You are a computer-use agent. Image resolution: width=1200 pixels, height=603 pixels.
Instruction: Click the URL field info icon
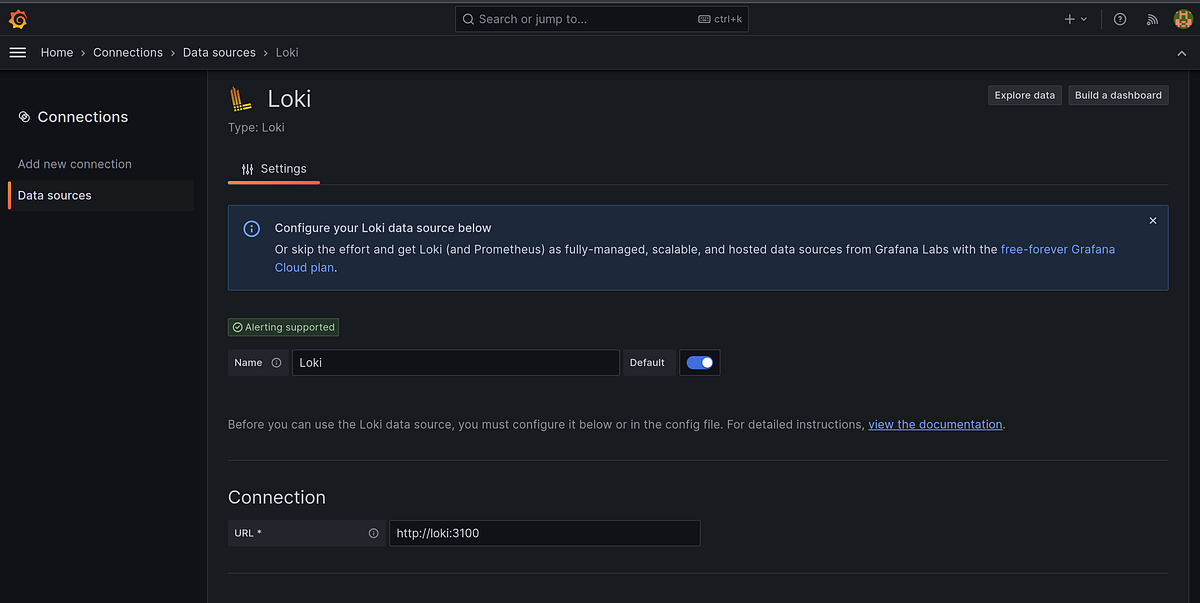(374, 533)
